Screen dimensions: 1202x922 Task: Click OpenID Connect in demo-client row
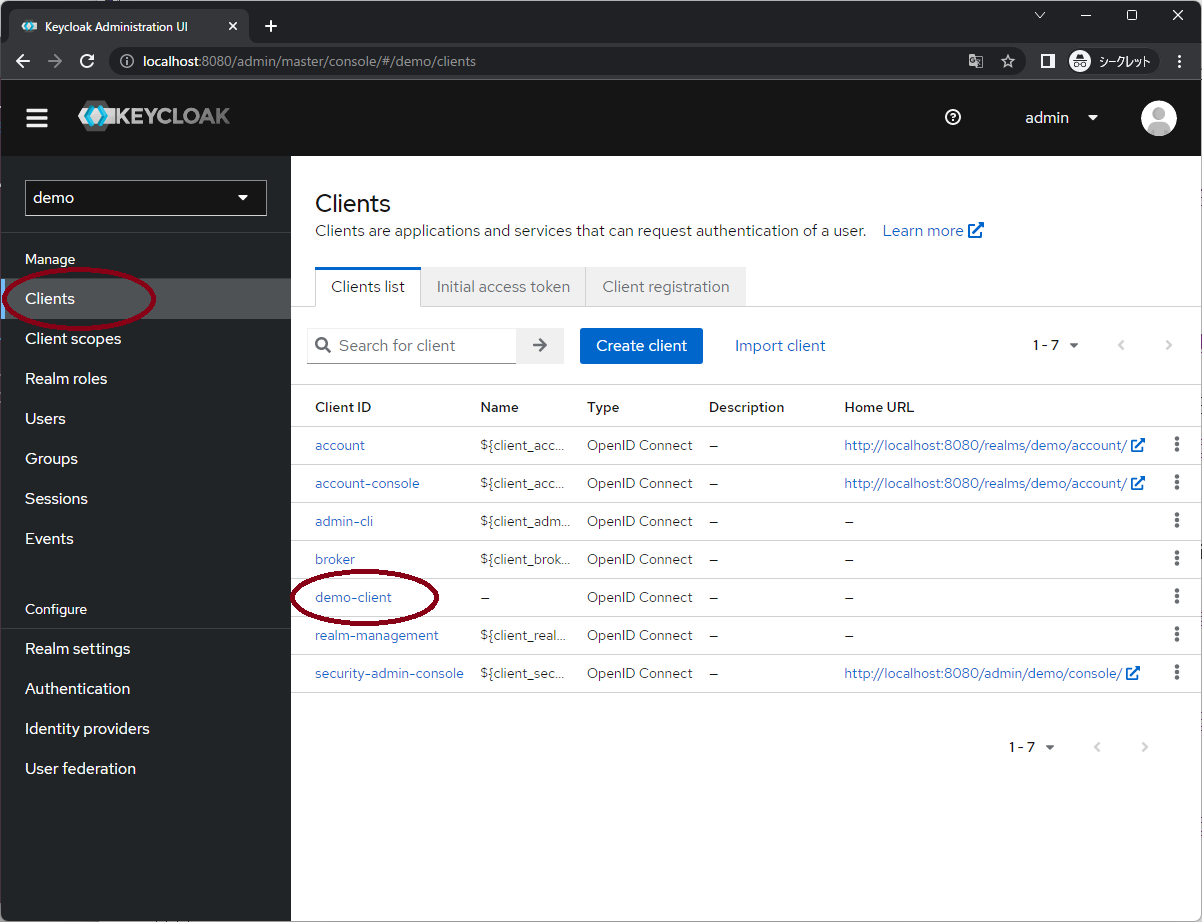pos(640,597)
